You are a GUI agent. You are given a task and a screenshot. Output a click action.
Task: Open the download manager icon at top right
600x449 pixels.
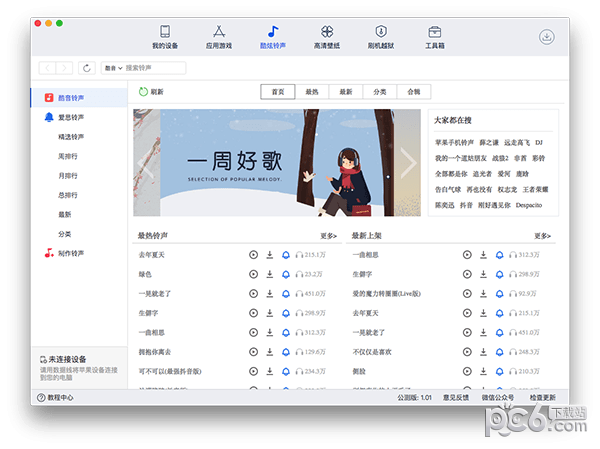tap(547, 37)
